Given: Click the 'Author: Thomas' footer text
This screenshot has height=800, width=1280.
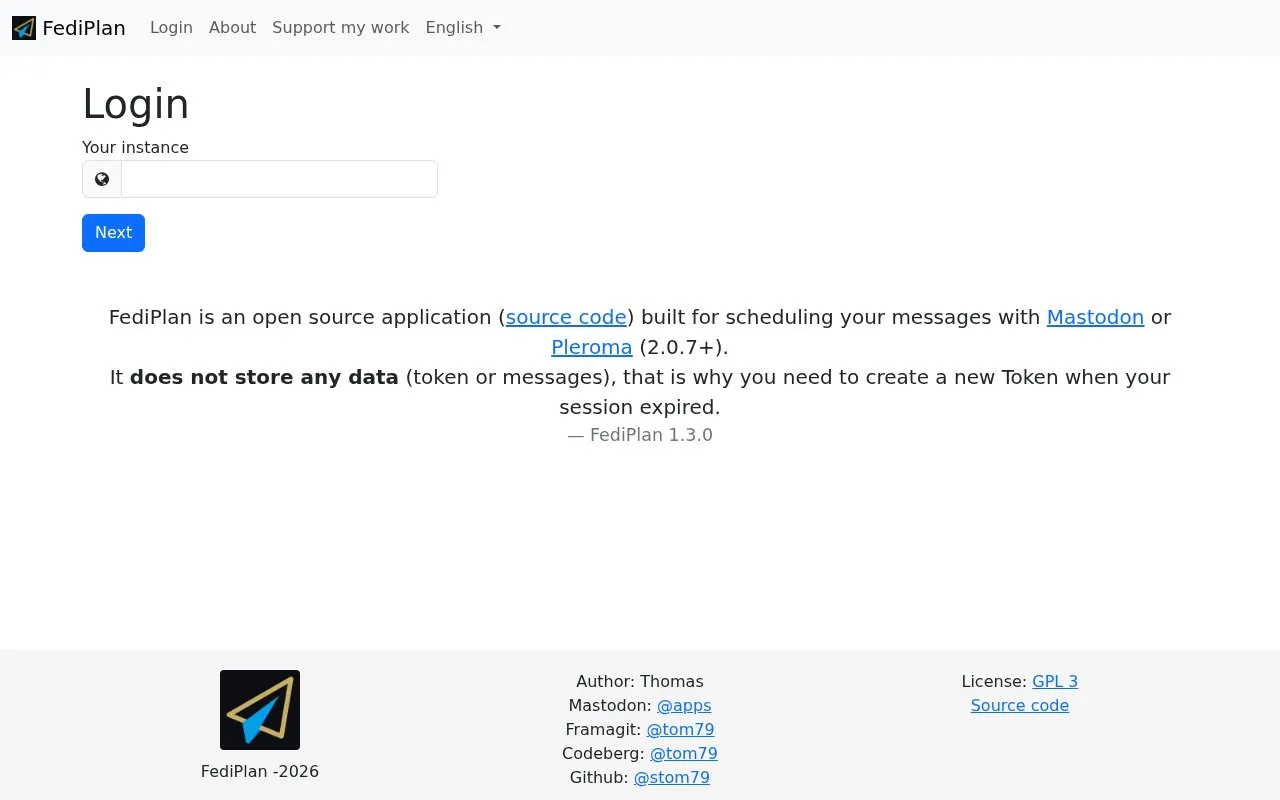Looking at the screenshot, I should [640, 682].
